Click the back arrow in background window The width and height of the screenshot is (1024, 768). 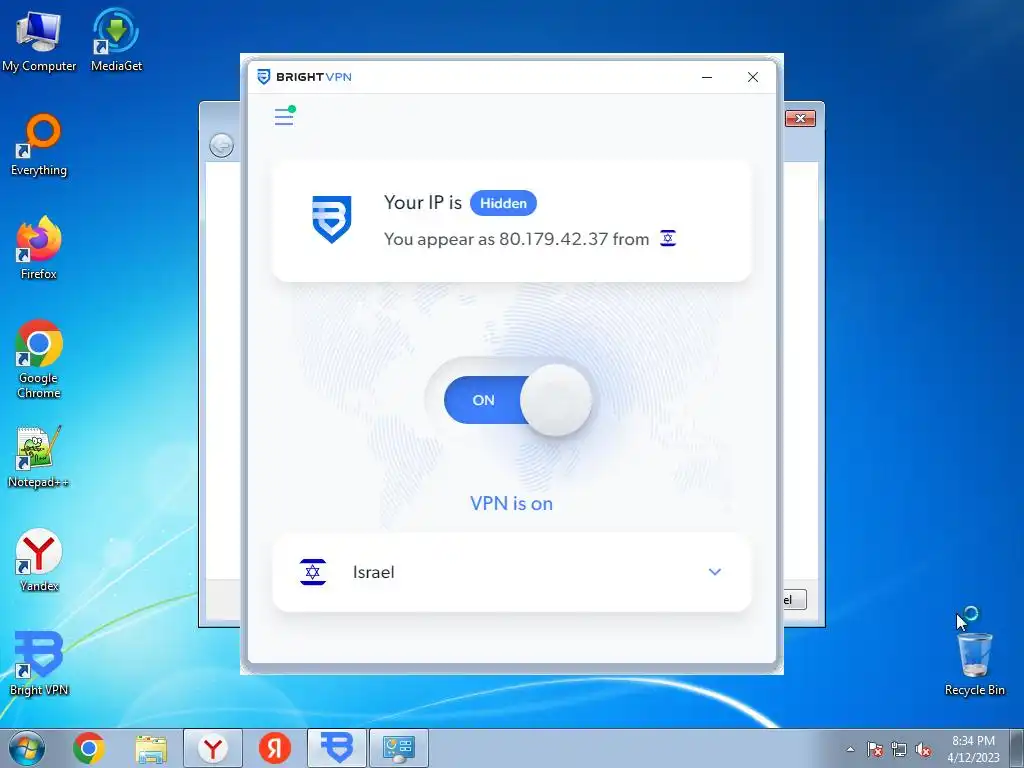221,145
